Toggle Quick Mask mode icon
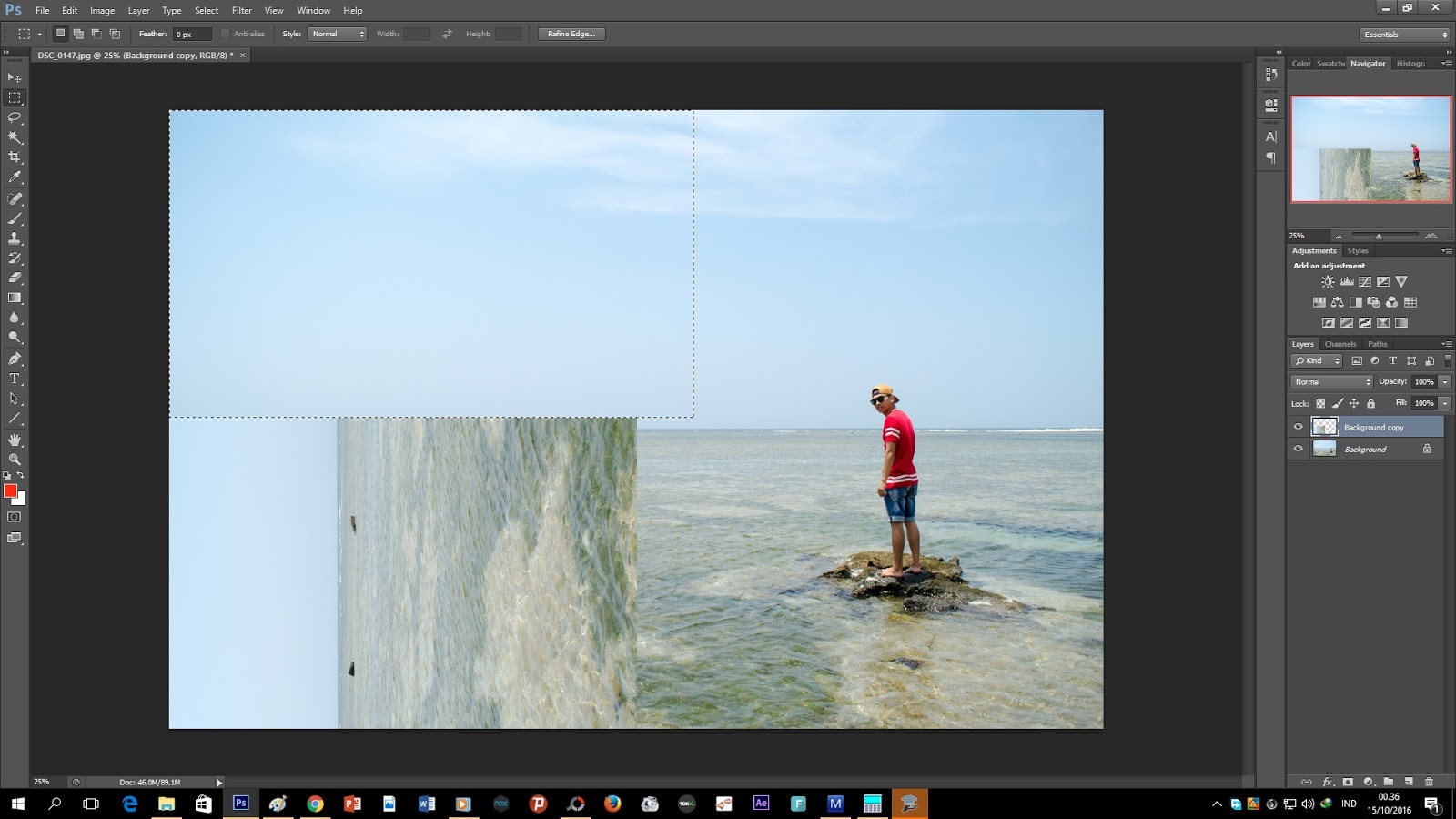Image resolution: width=1456 pixels, height=819 pixels. (x=15, y=517)
